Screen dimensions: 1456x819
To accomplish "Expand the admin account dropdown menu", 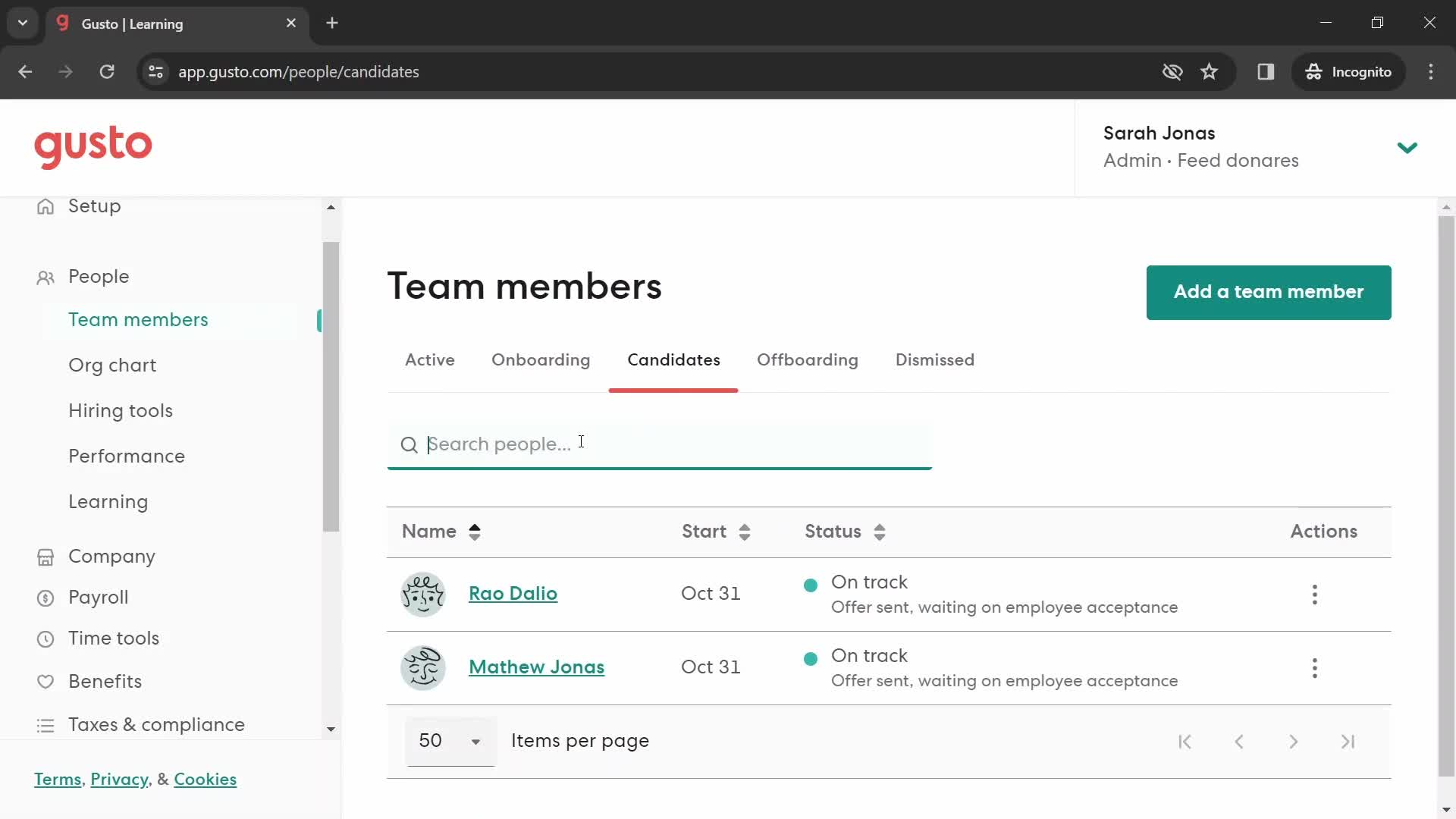I will 1408,146.
